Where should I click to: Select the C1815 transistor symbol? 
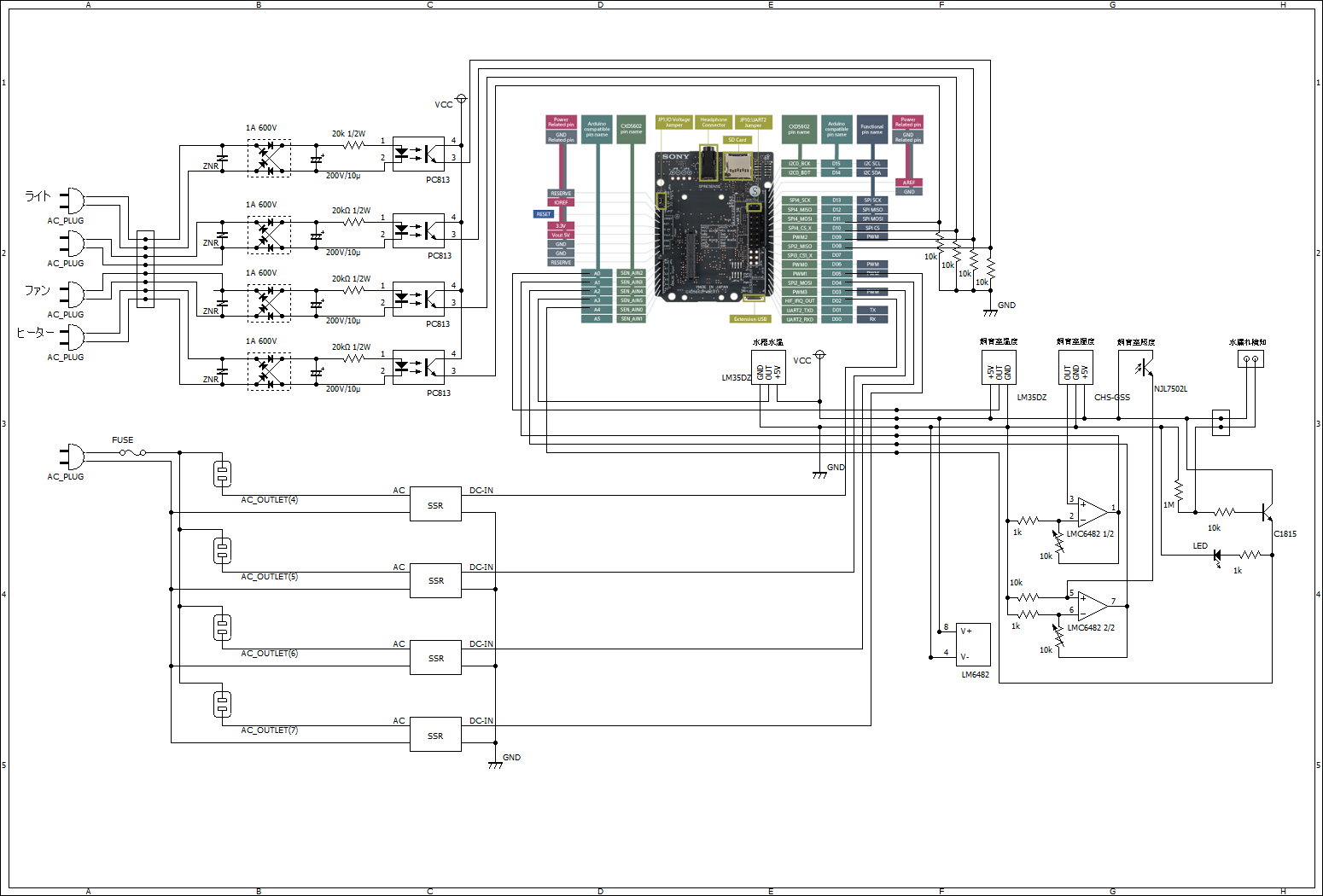point(1267,512)
